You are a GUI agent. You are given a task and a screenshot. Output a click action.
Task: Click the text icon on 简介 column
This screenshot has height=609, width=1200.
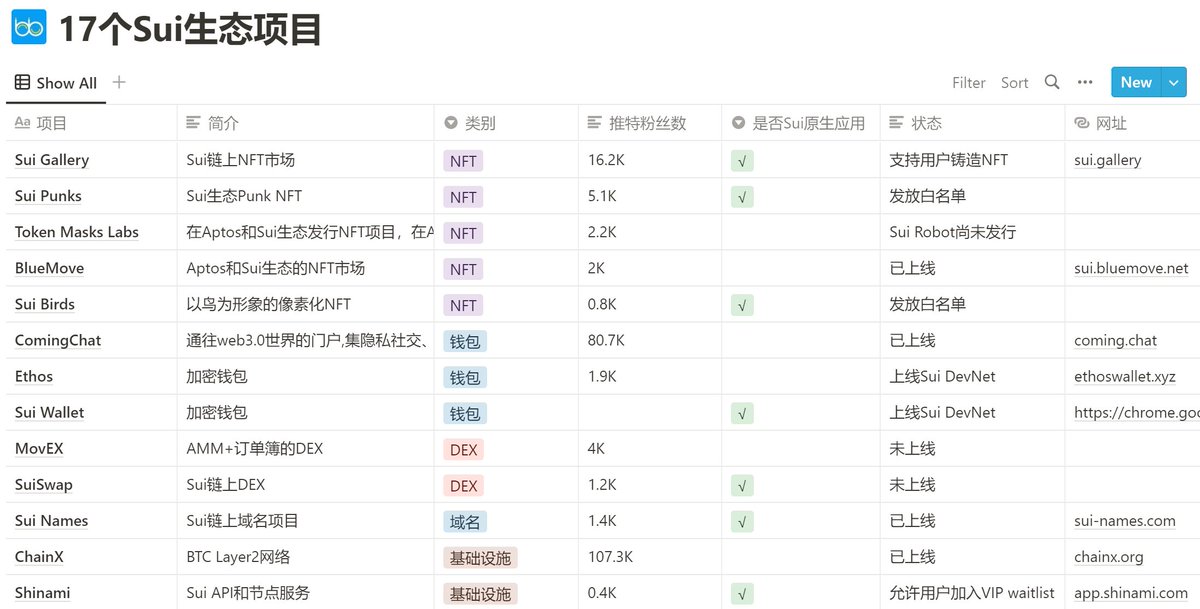tap(194, 123)
